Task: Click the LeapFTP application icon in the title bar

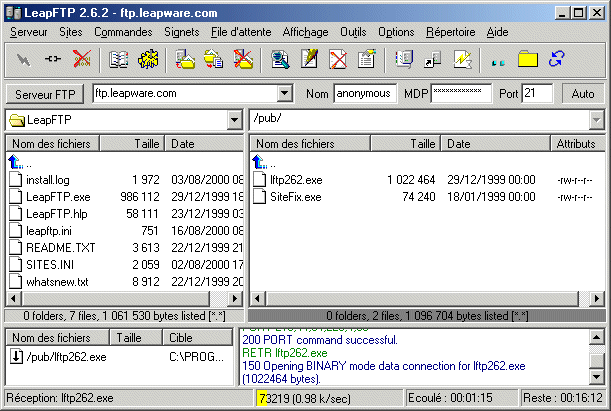Action: pyautogui.click(x=13, y=13)
